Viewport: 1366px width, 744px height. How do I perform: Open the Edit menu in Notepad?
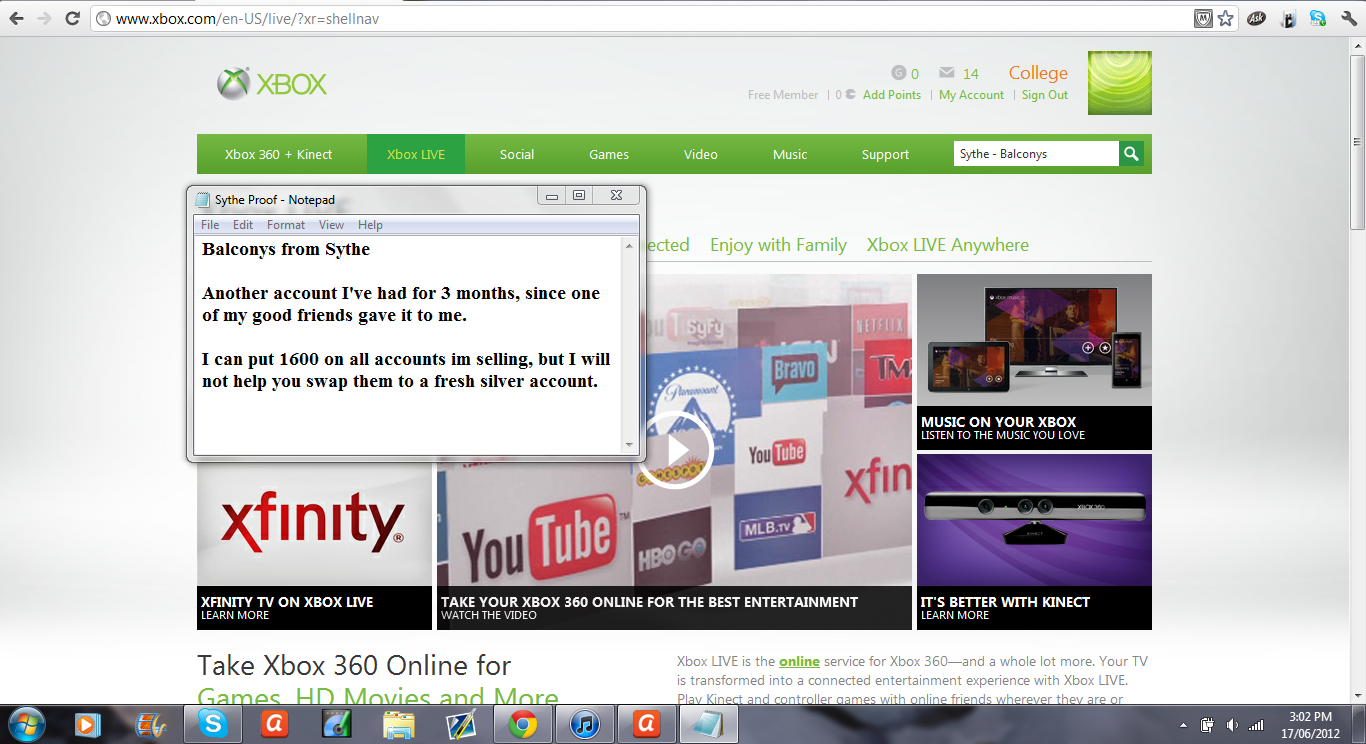[x=243, y=225]
